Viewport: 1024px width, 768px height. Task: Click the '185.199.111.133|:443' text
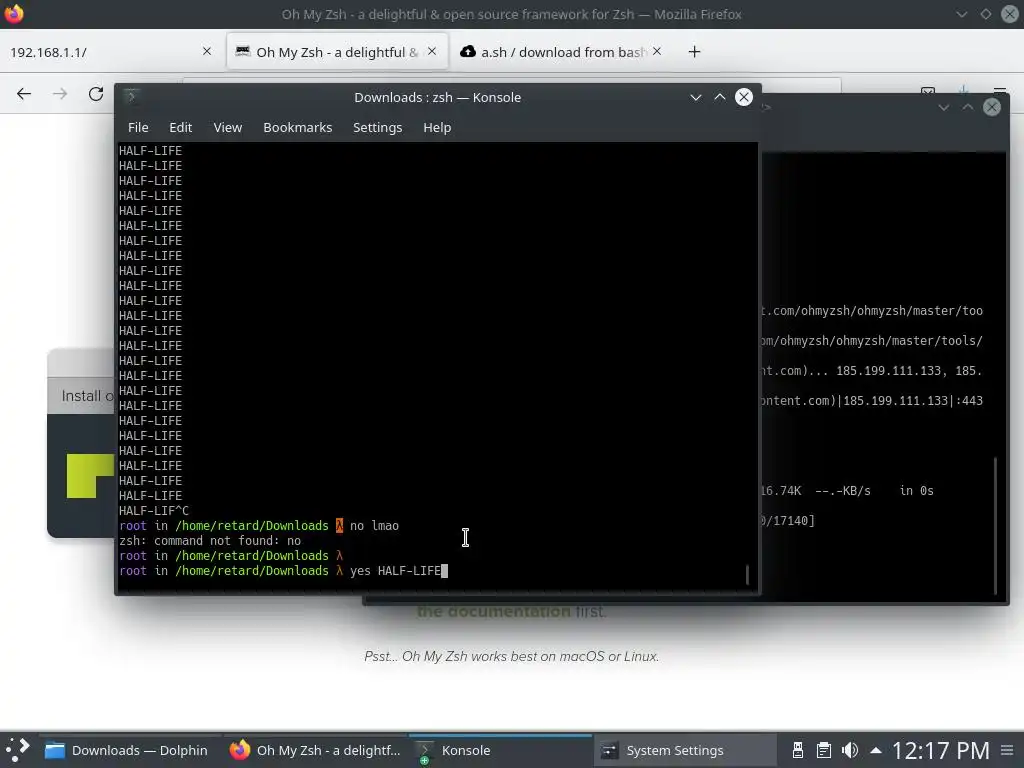pyautogui.click(x=912, y=400)
